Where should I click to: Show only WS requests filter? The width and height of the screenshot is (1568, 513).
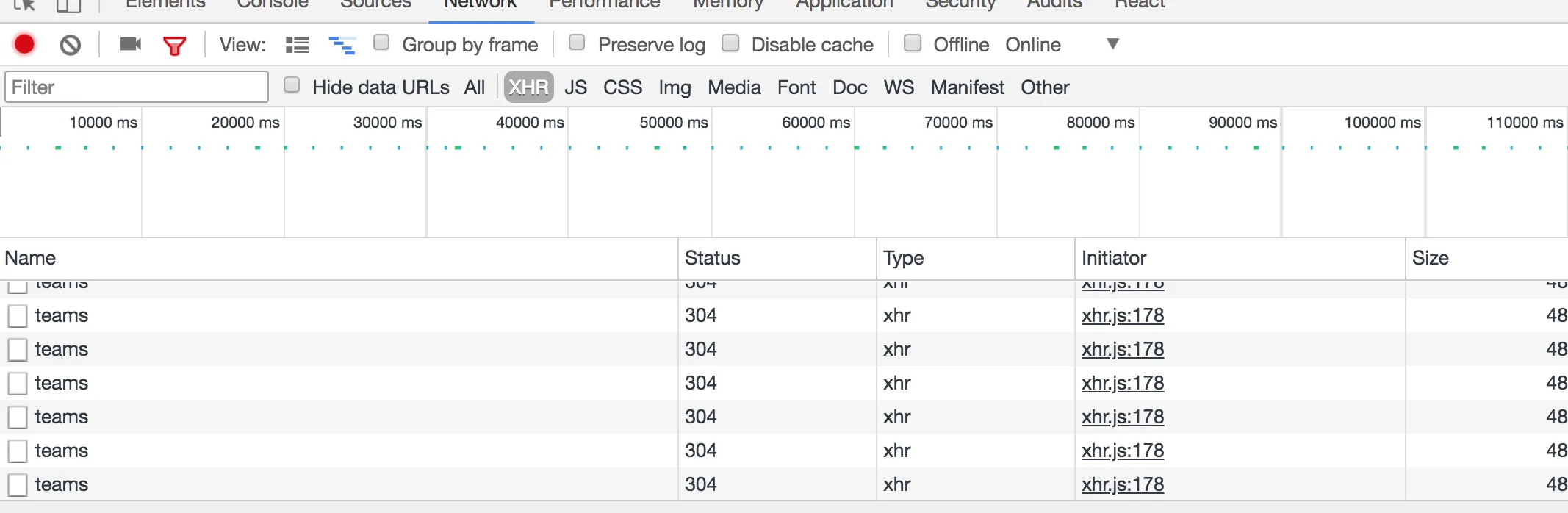899,87
